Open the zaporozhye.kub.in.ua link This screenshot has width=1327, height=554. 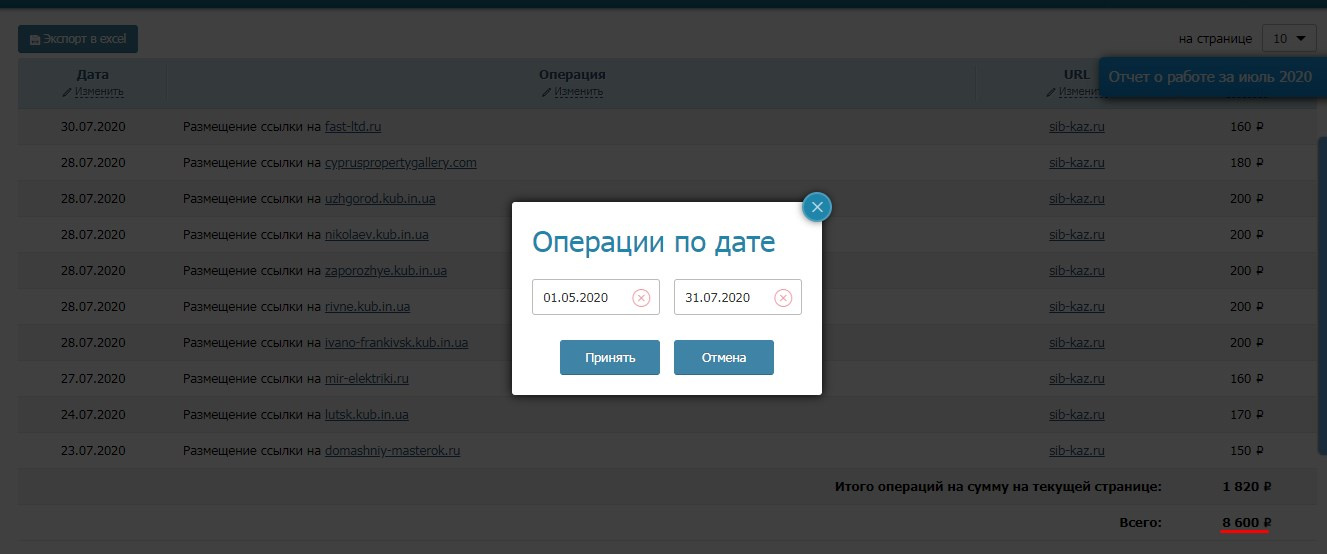[x=386, y=271]
